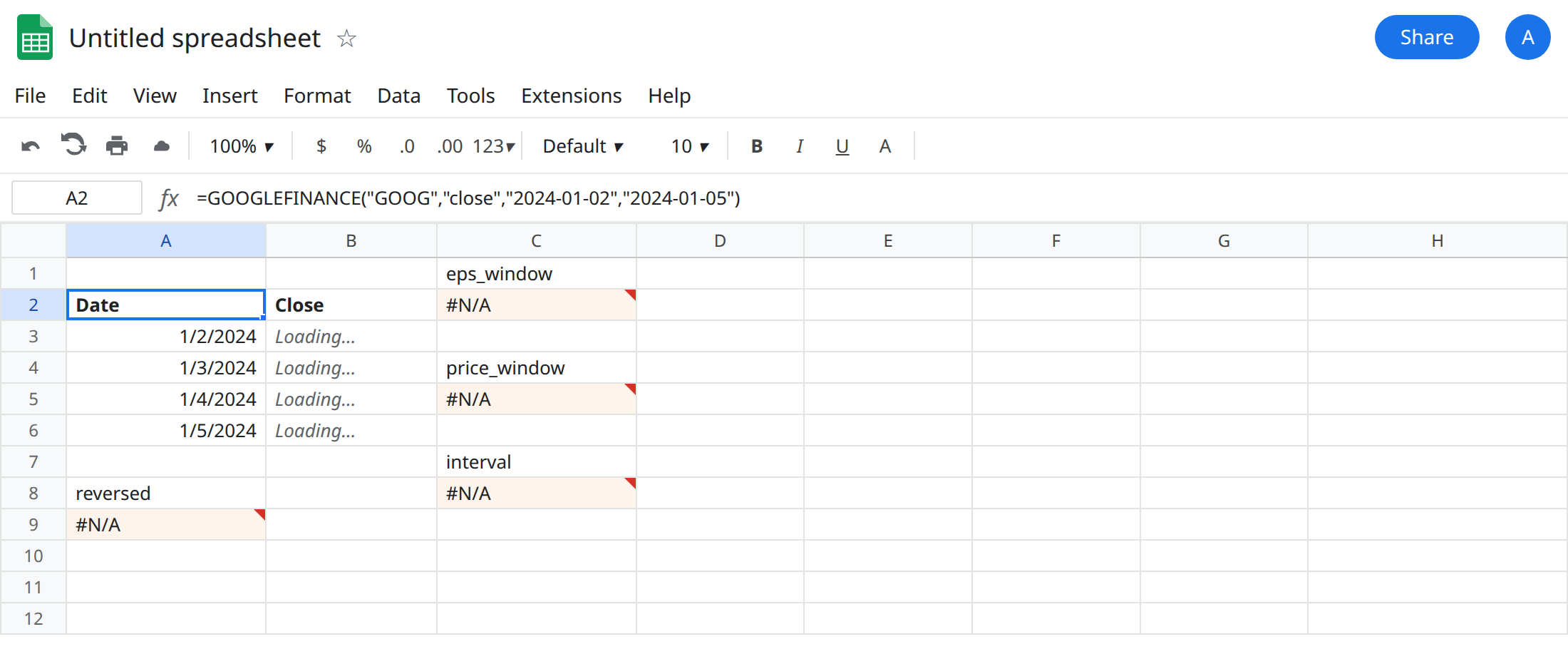Format selection as percent
The width and height of the screenshot is (1568, 659).
(364, 146)
